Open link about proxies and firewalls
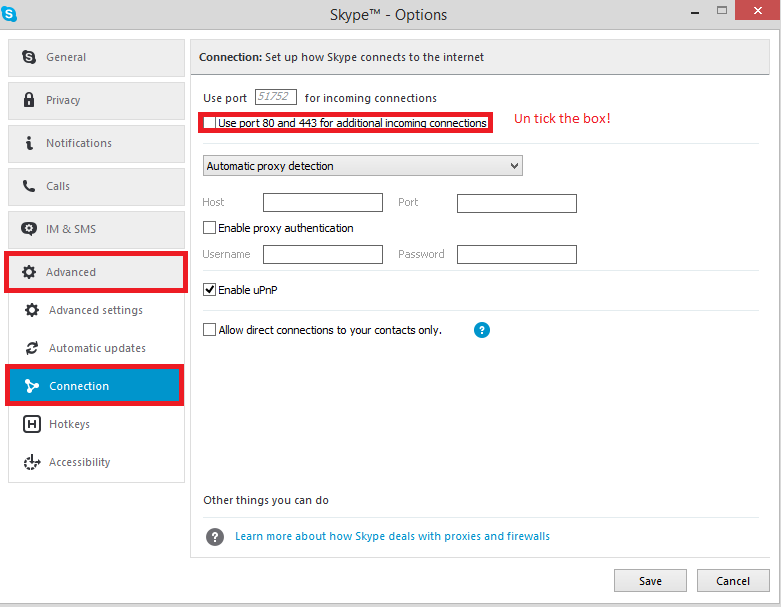Viewport: 781px width, 607px height. pos(392,536)
